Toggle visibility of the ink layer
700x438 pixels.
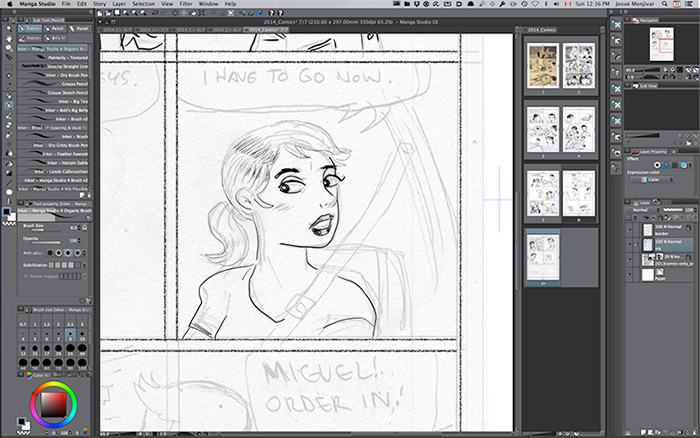tap(629, 245)
